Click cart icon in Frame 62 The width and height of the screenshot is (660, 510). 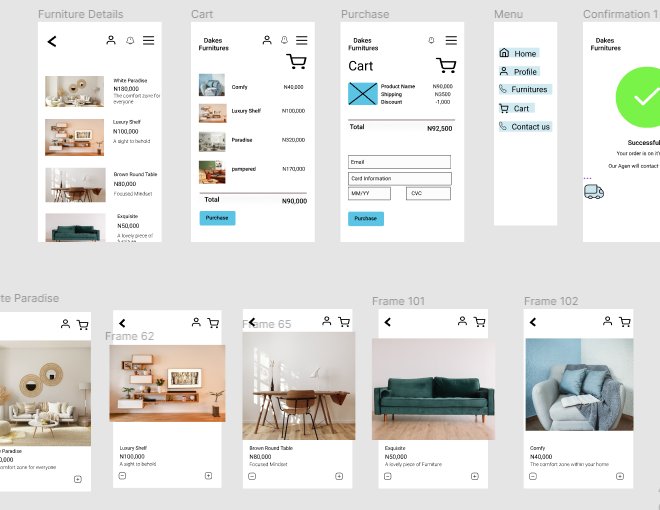(213, 323)
